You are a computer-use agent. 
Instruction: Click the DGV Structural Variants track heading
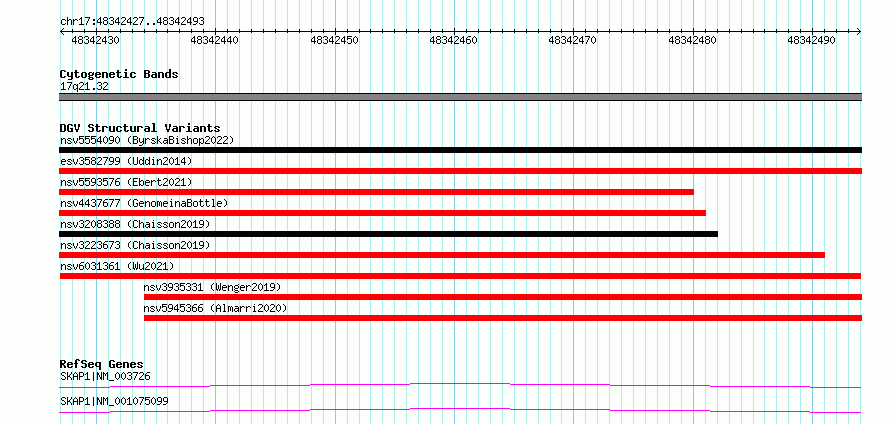(140, 128)
